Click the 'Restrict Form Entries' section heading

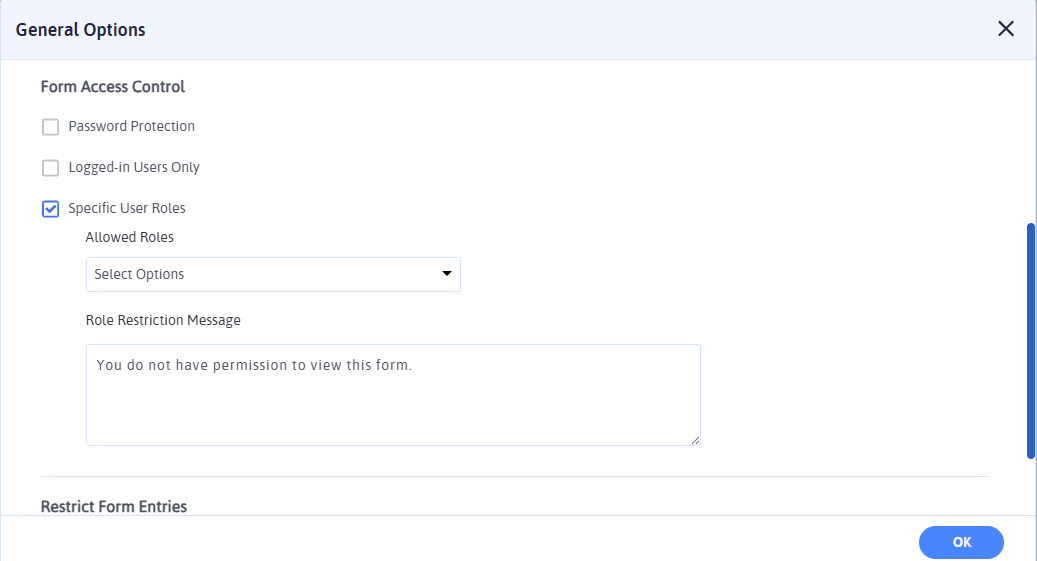point(114,507)
